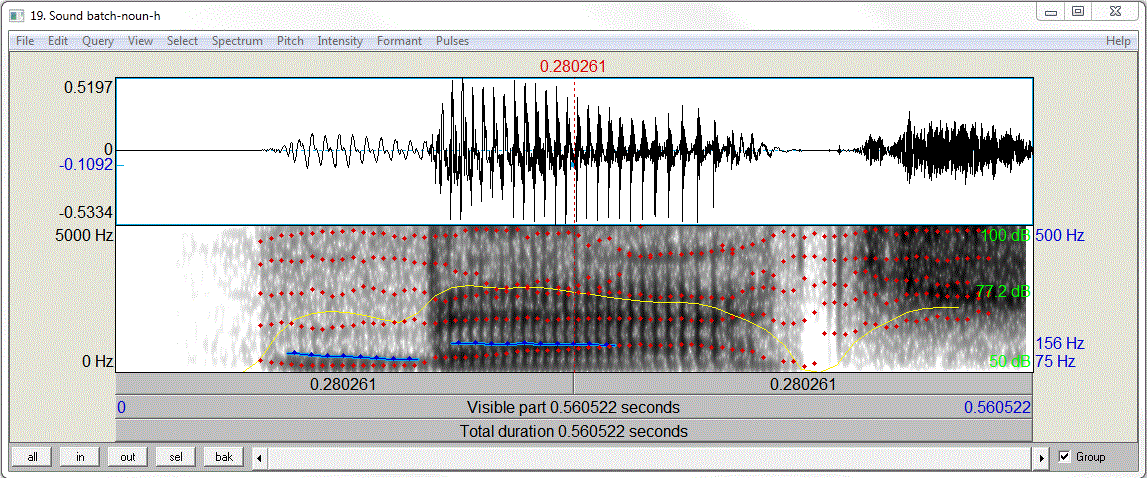Open the Pulses menu

click(452, 41)
